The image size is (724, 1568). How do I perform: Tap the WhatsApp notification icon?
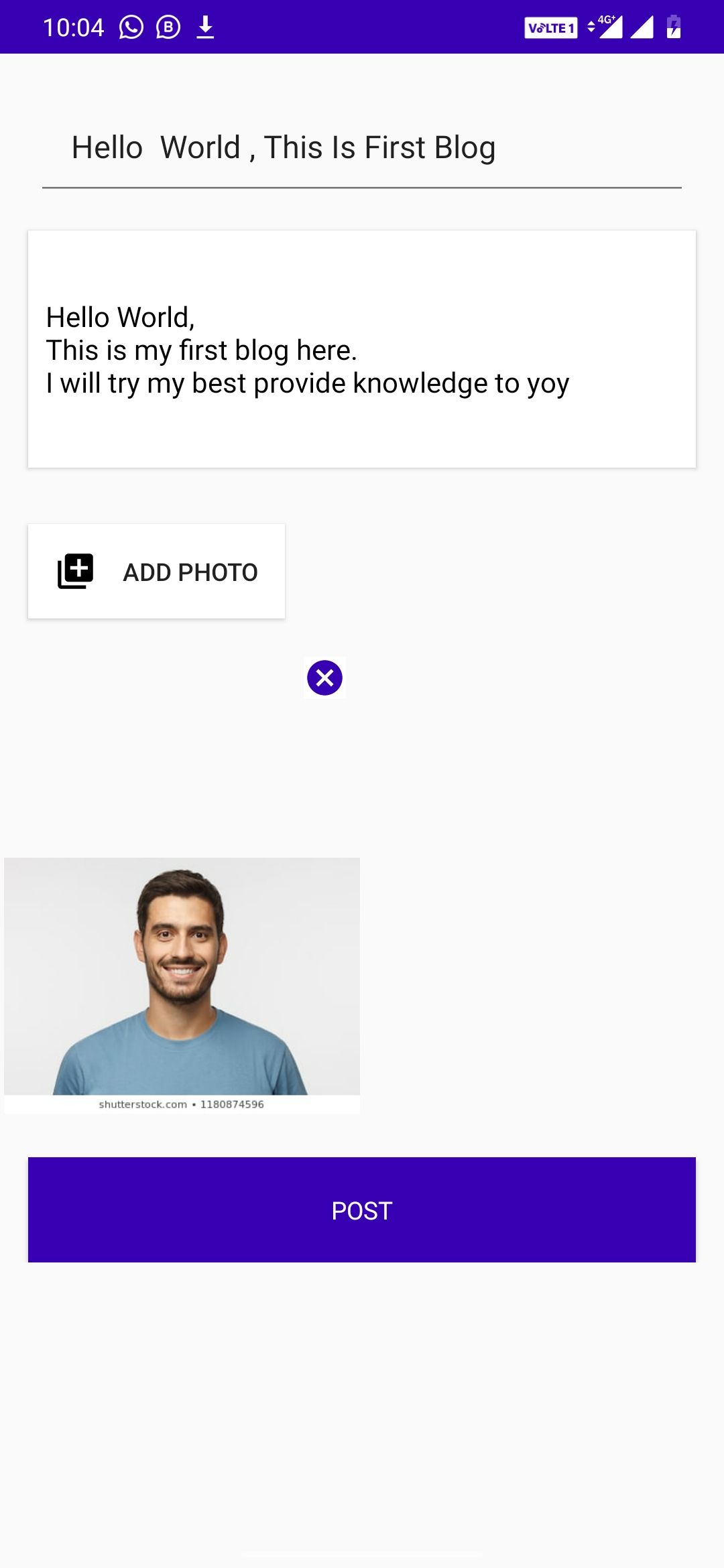pyautogui.click(x=131, y=27)
